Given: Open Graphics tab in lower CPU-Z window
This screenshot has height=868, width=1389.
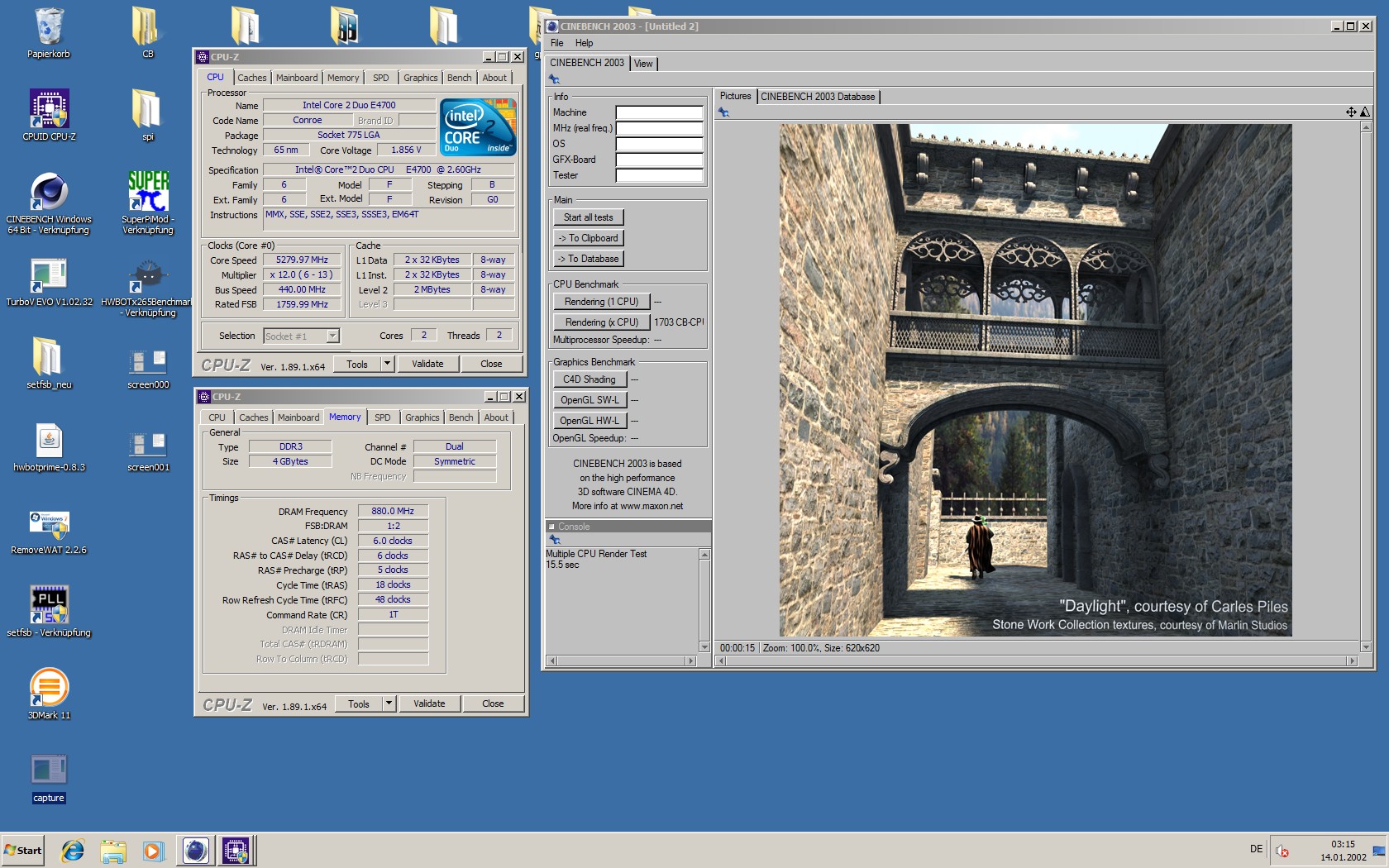Looking at the screenshot, I should coord(422,417).
